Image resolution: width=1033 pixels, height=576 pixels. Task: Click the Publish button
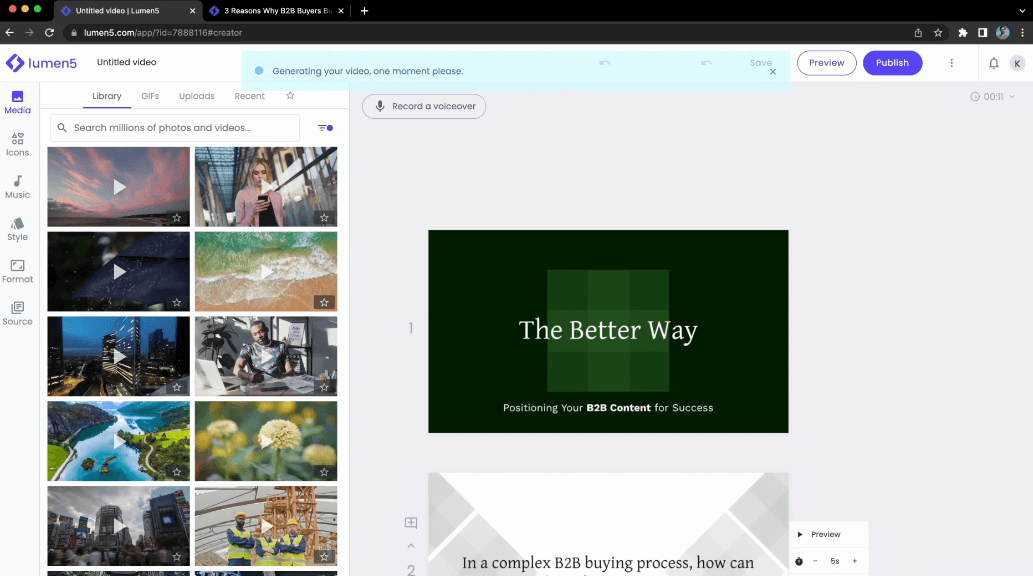click(892, 62)
